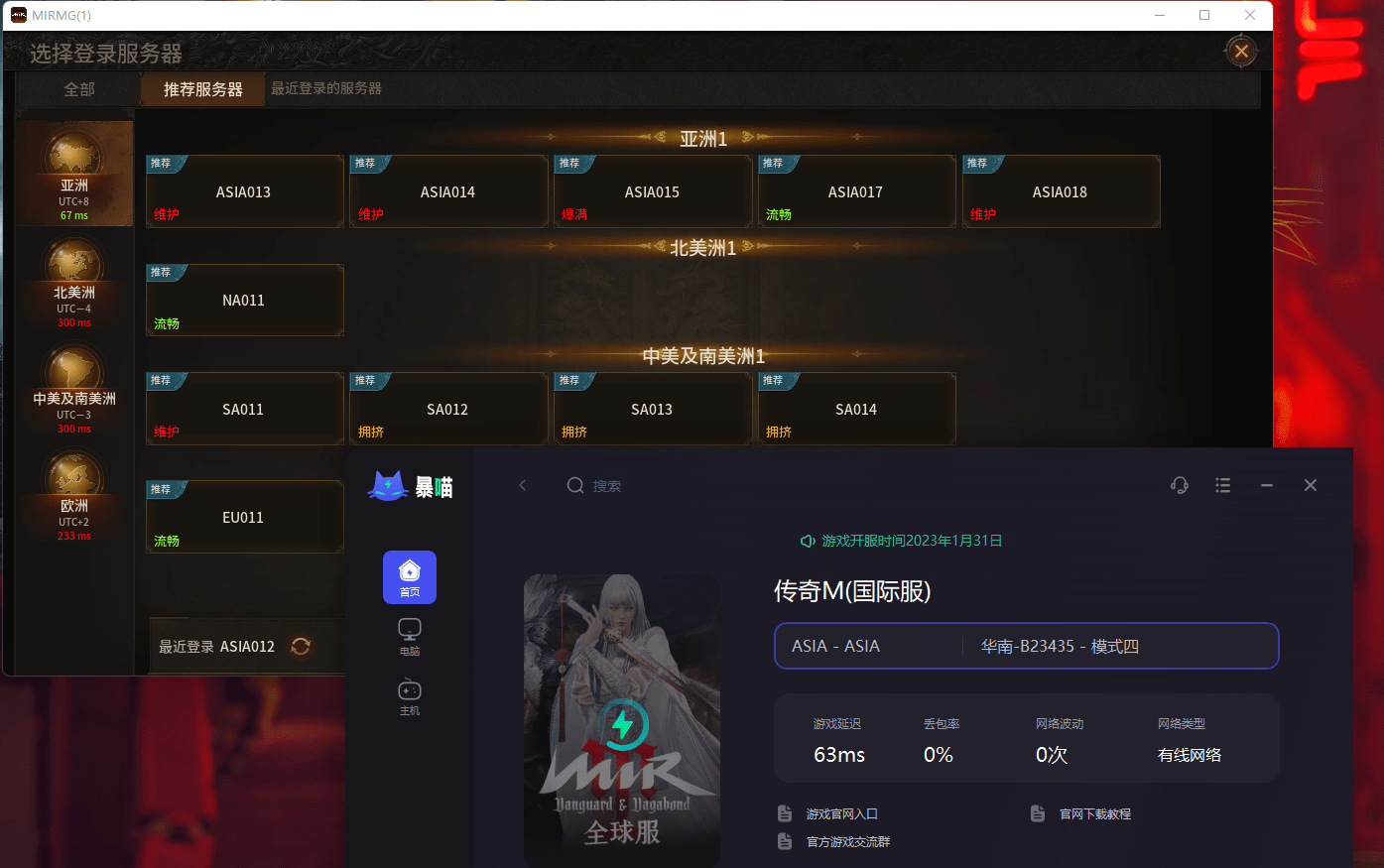This screenshot has width=1384, height=868.
Task: Select the Central and South America region icon
Action: [x=74, y=368]
